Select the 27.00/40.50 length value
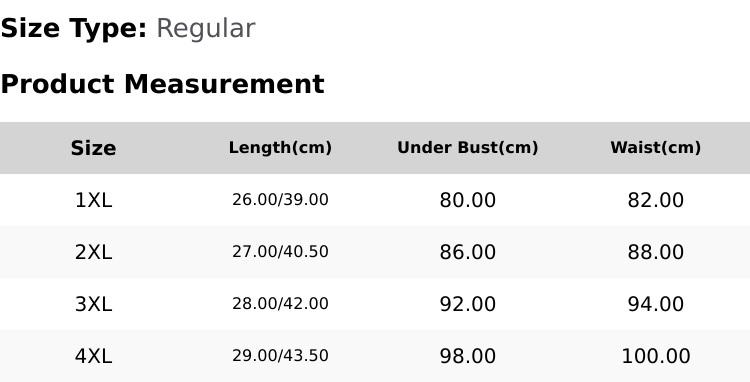The width and height of the screenshot is (750, 382). (x=280, y=252)
